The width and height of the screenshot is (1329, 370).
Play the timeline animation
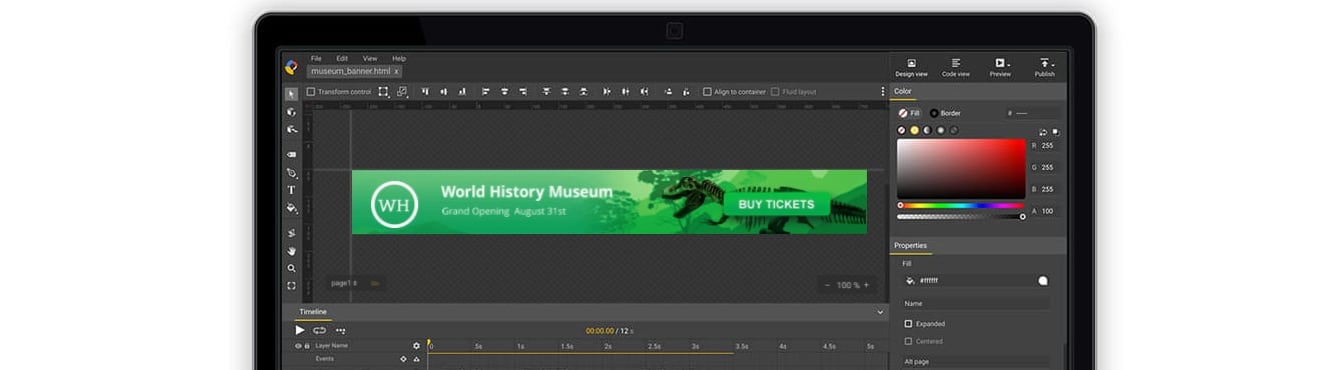tap(299, 330)
